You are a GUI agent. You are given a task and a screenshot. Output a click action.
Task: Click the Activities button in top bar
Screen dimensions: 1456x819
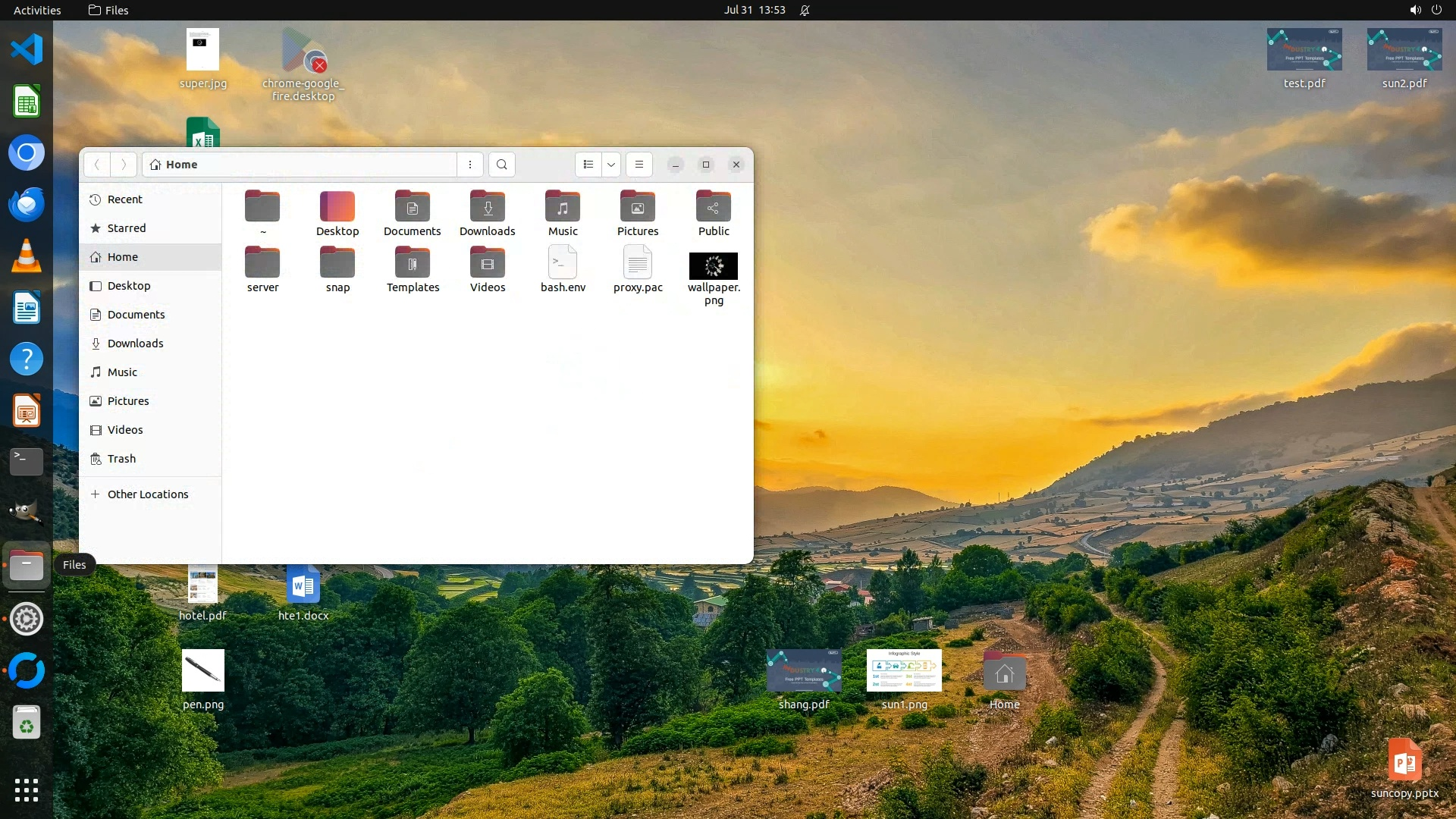click(36, 10)
